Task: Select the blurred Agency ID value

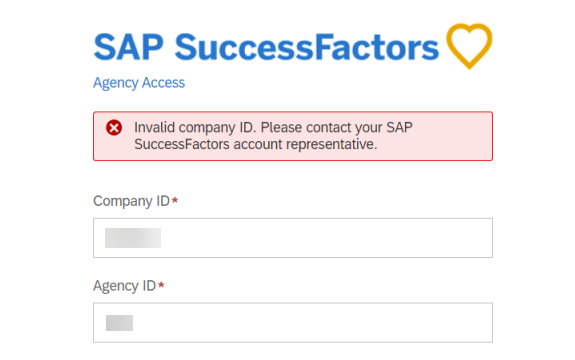Action: 120,323
